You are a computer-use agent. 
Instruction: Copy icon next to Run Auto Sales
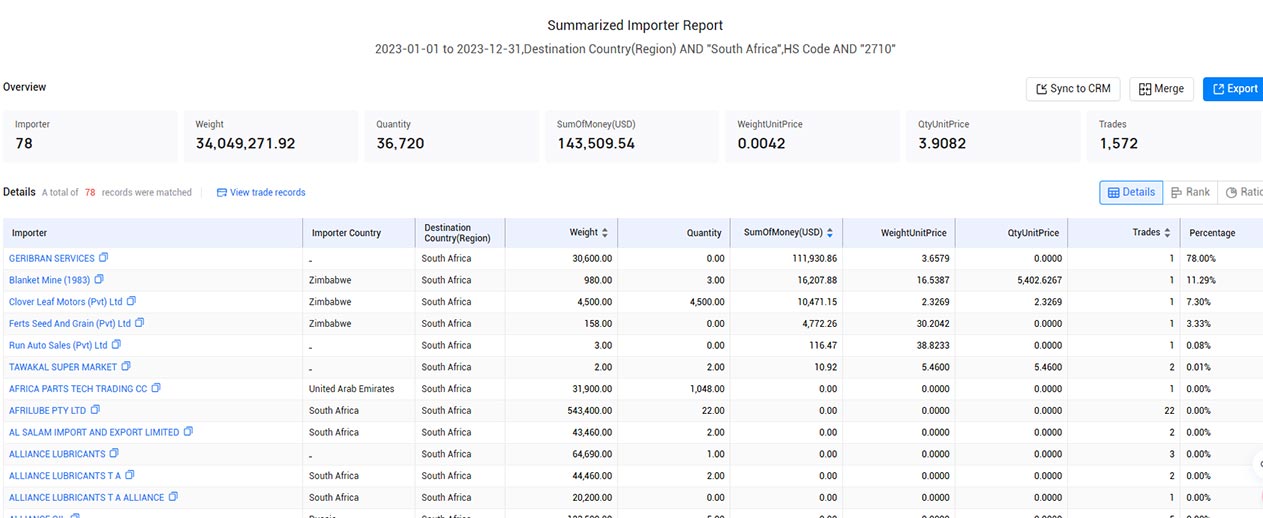click(x=116, y=345)
